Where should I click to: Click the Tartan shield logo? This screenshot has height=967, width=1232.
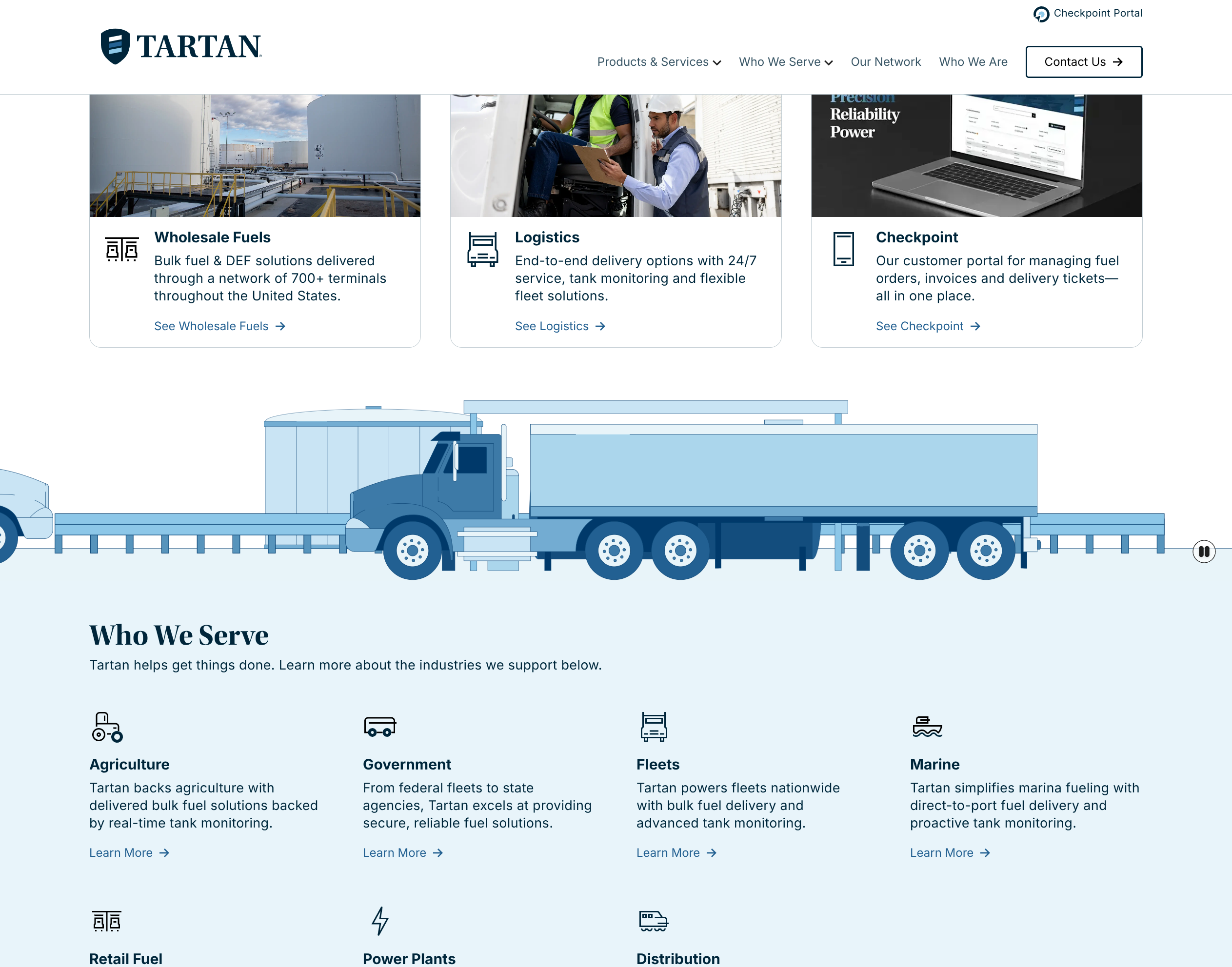point(115,46)
